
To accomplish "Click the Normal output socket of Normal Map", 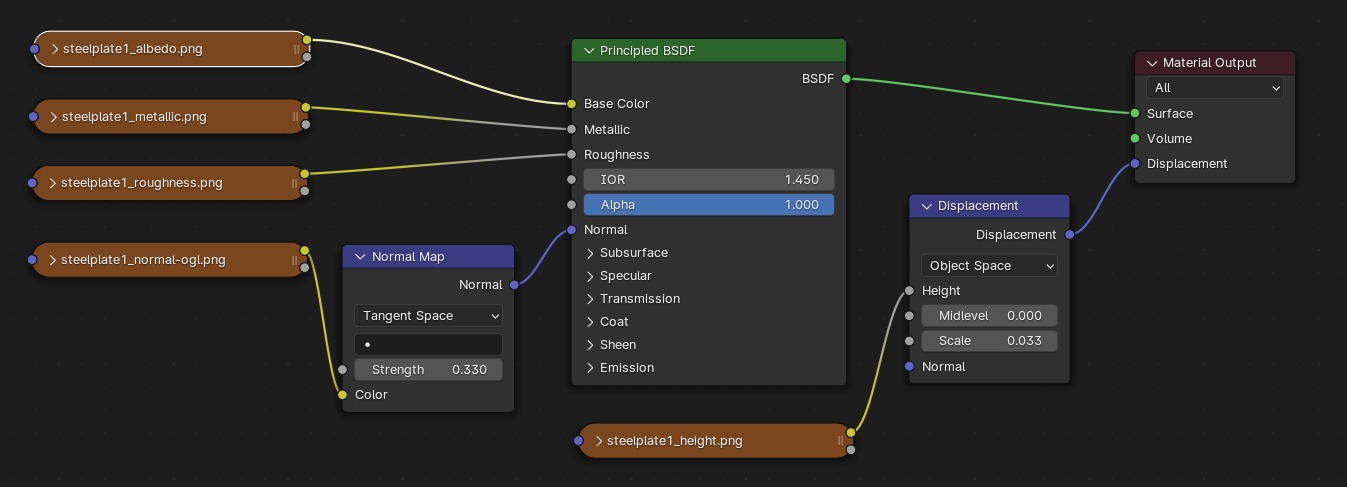I will tap(514, 285).
